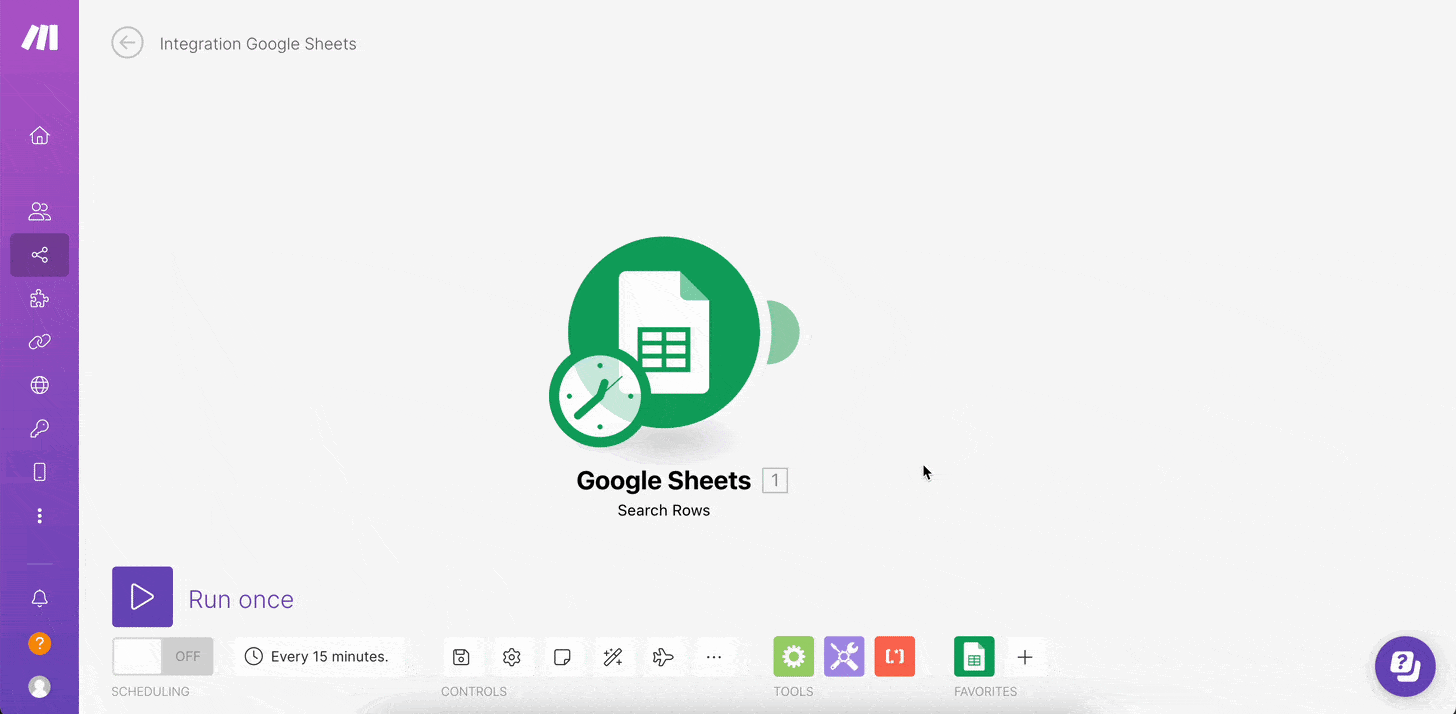Open user profile avatar icon
This screenshot has width=1456, height=714.
39,687
